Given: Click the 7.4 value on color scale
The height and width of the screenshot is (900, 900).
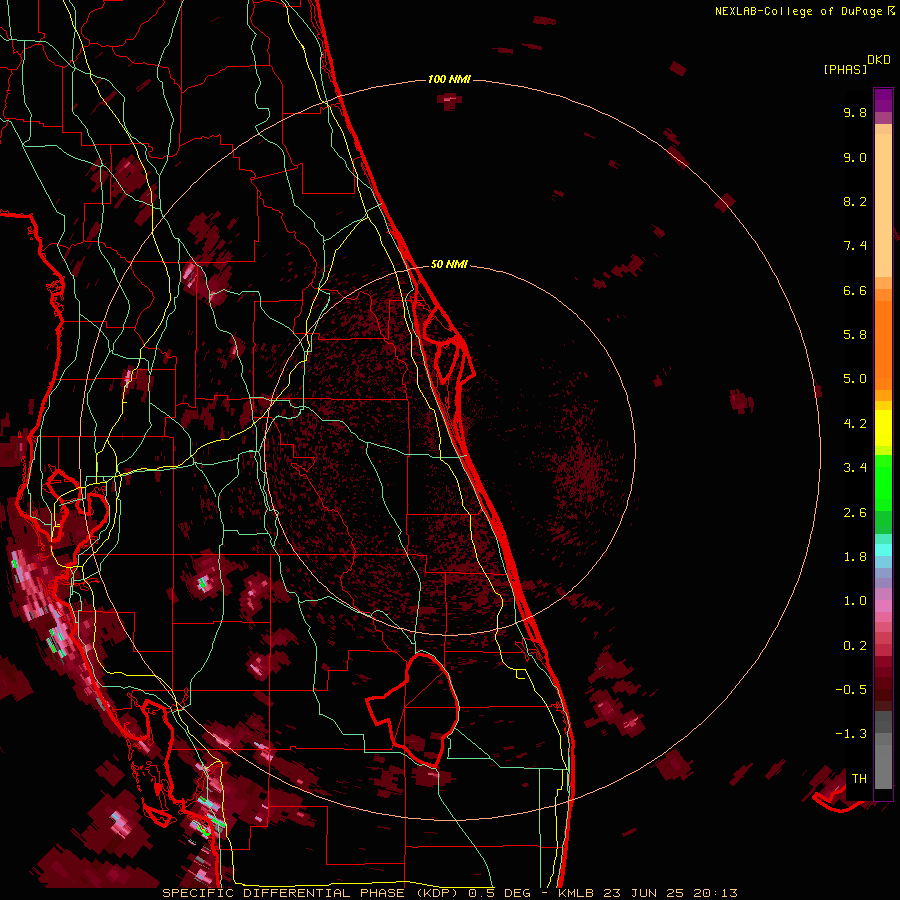Looking at the screenshot, I should 855,246.
